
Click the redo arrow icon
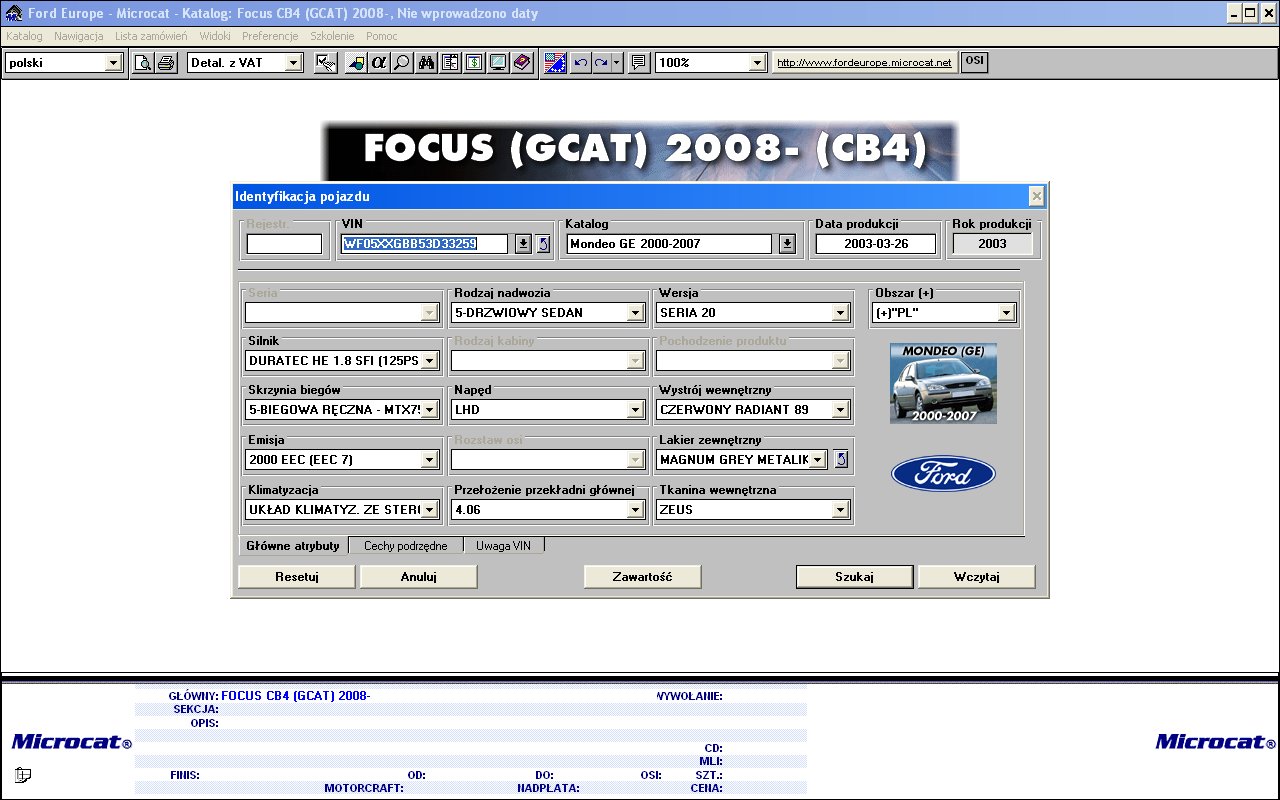602,63
